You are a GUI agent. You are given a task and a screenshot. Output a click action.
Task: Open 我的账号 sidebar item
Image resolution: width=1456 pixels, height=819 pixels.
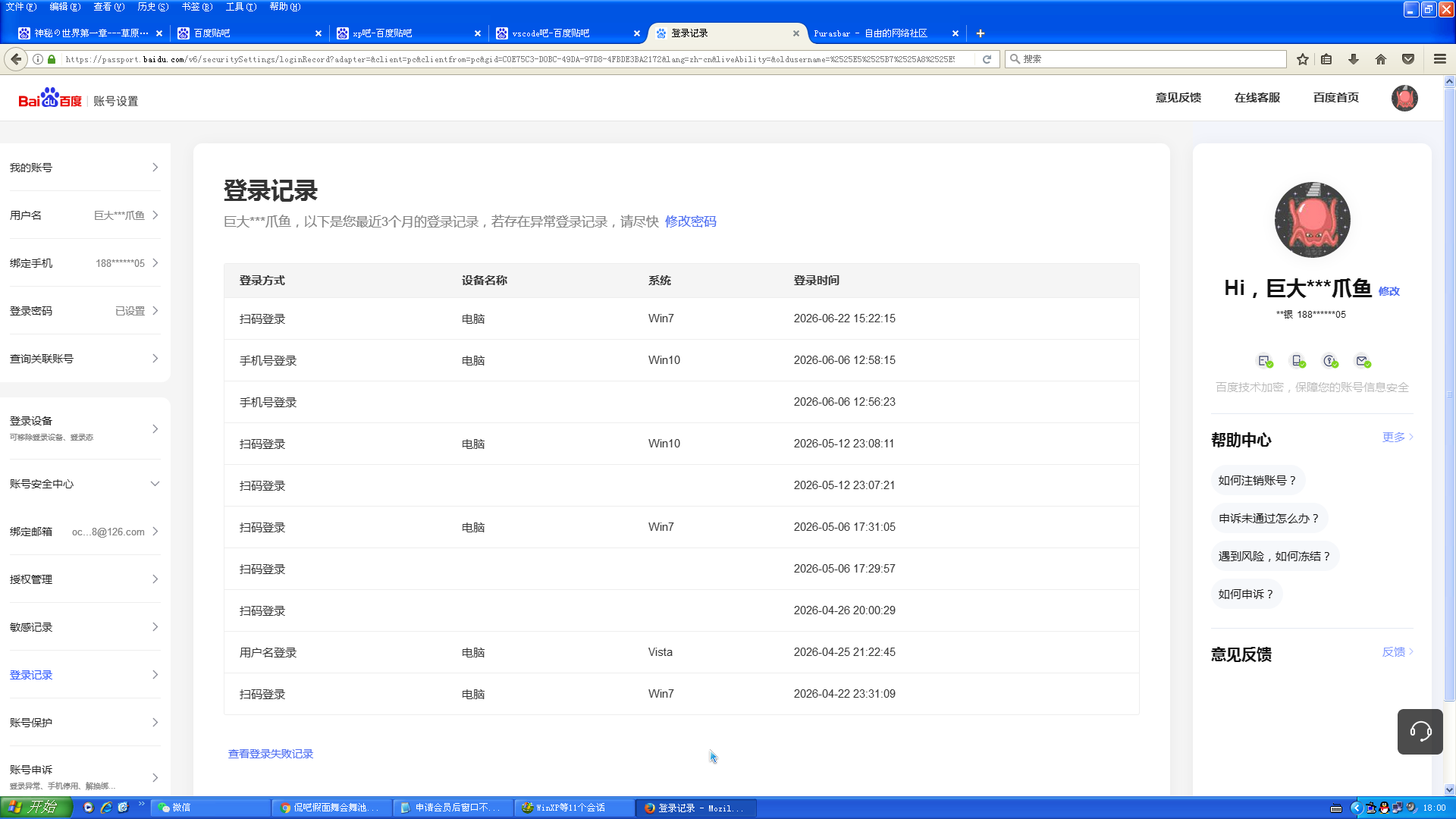tap(85, 168)
